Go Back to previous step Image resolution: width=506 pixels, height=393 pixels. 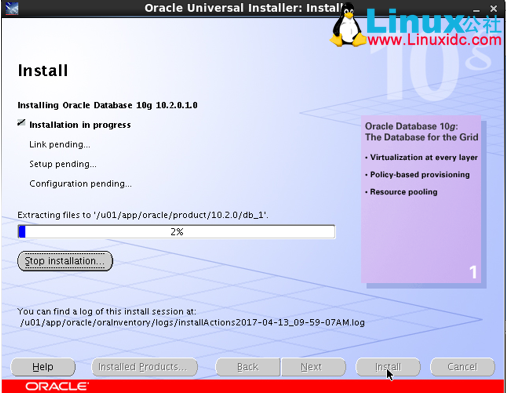click(248, 367)
